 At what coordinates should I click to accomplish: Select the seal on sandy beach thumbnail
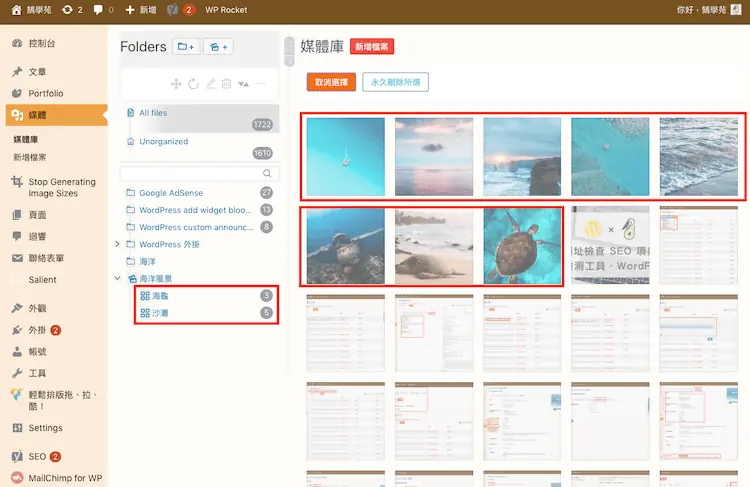point(434,246)
